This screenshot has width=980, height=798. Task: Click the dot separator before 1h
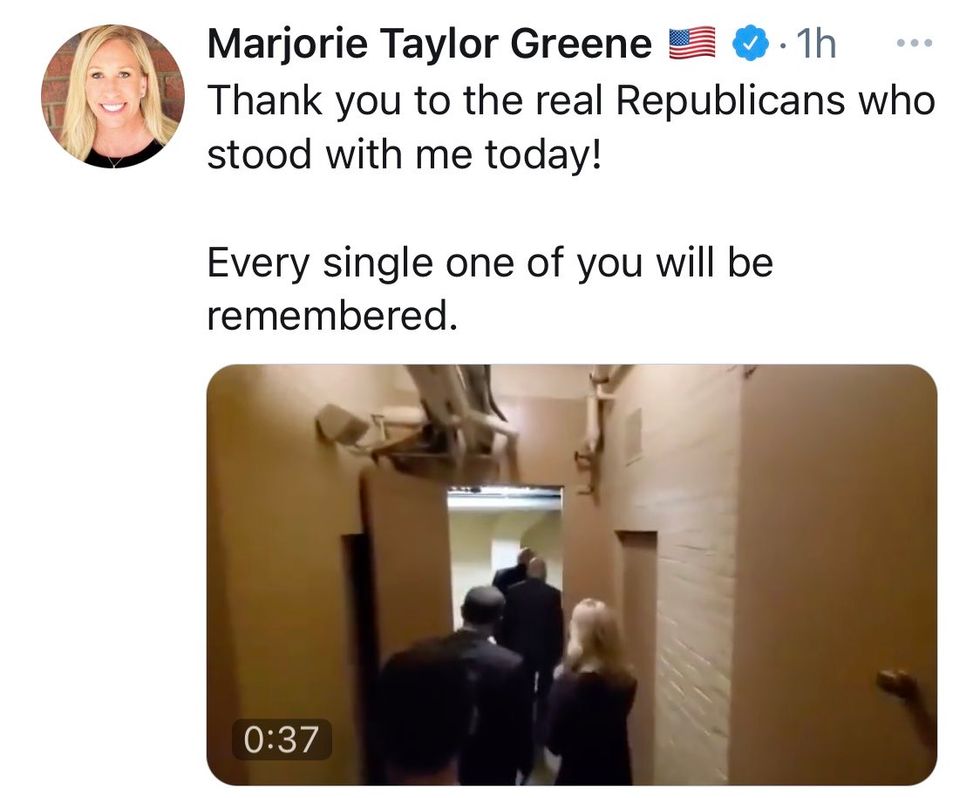781,45
